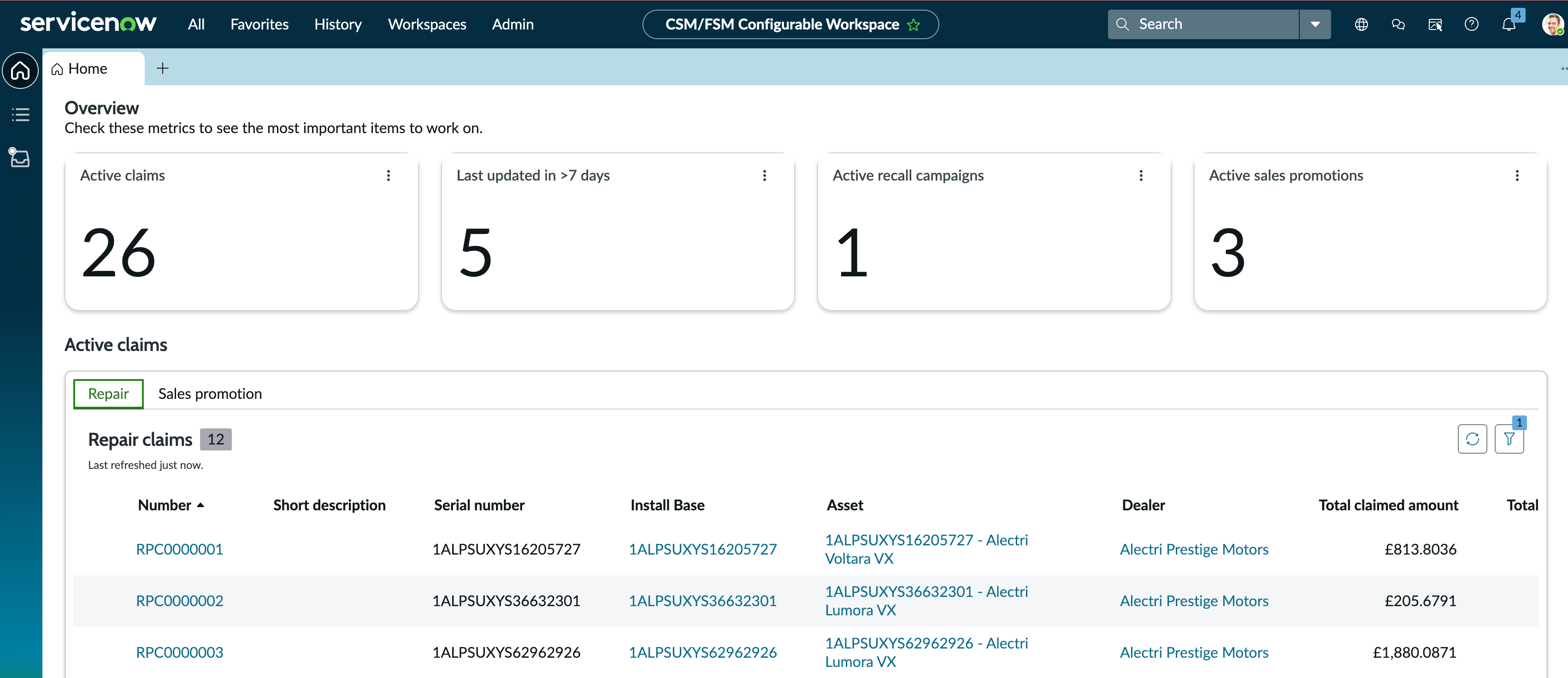Screen dimensions: 1568x678
Task: Open the user profile avatar
Action: point(1552,24)
